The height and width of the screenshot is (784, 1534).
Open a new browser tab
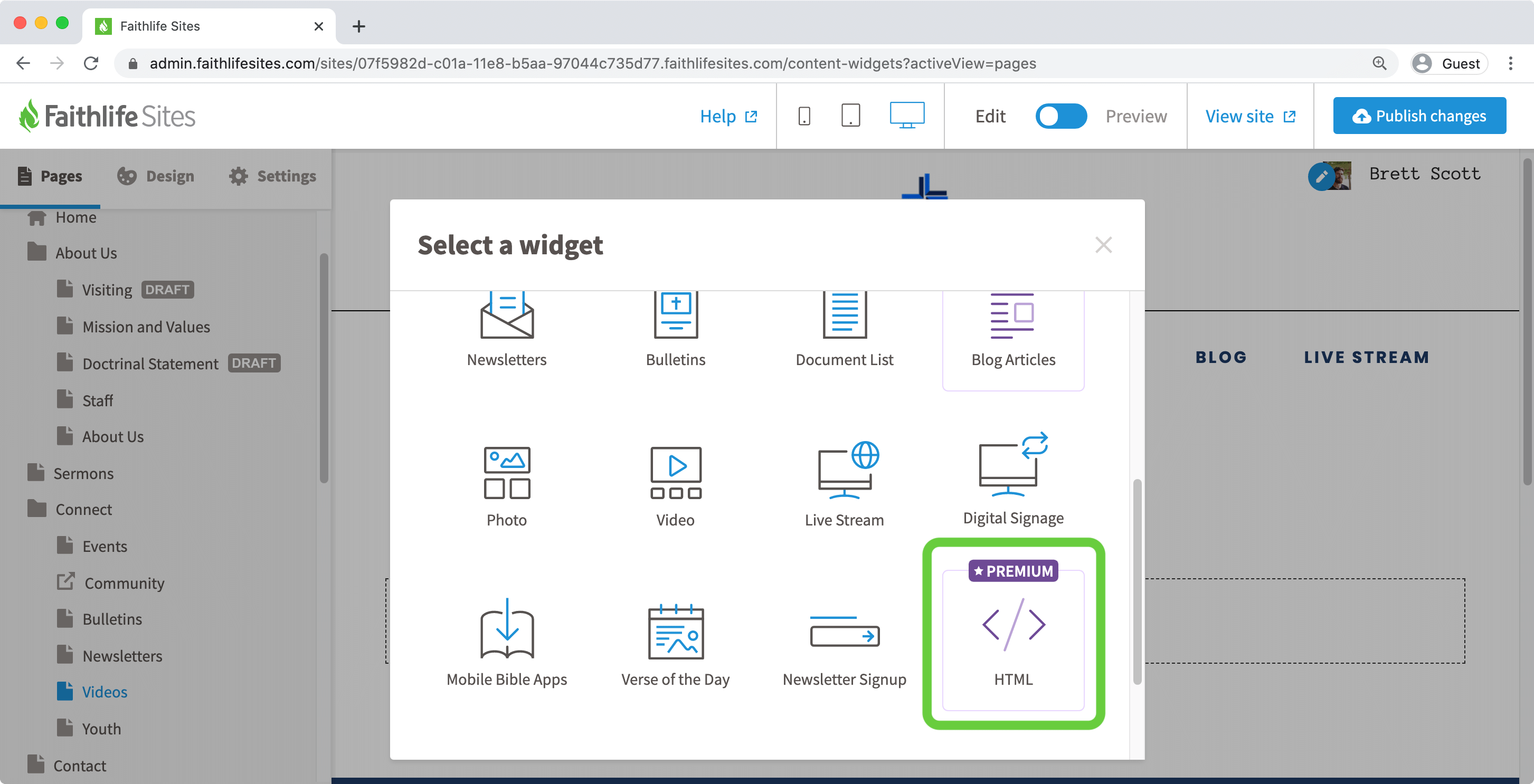pyautogui.click(x=358, y=26)
